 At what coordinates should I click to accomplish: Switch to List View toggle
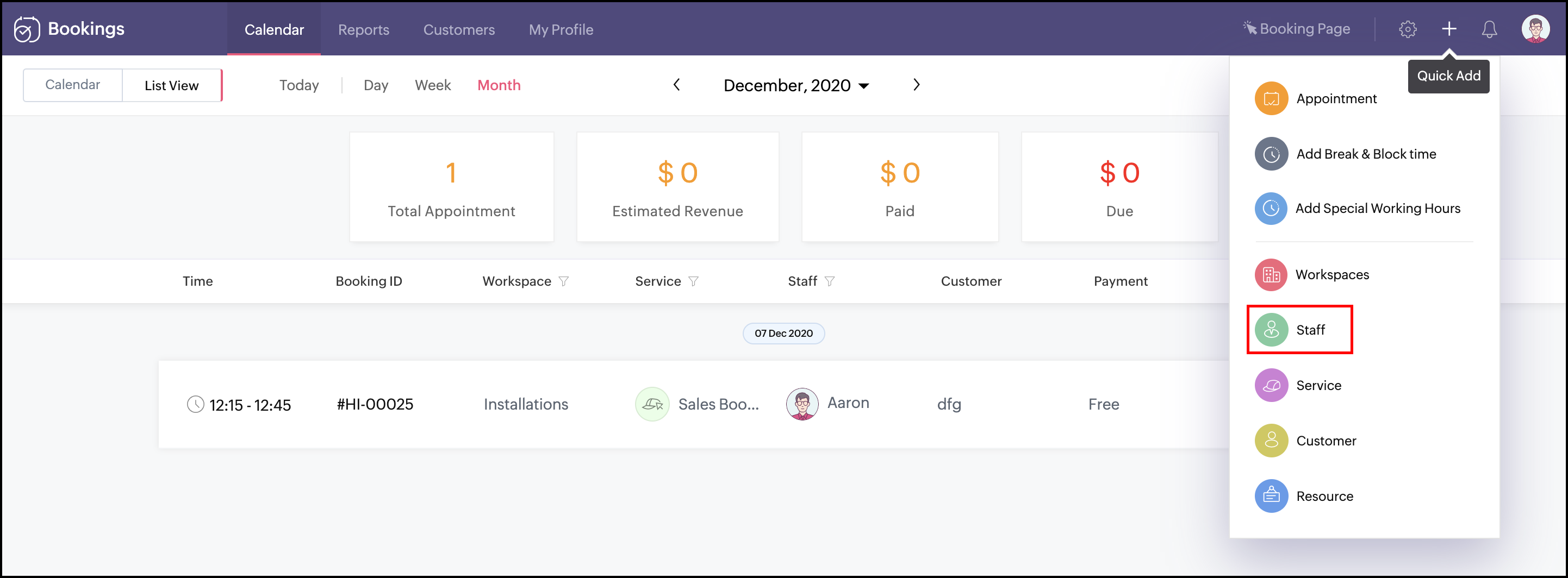pos(172,85)
